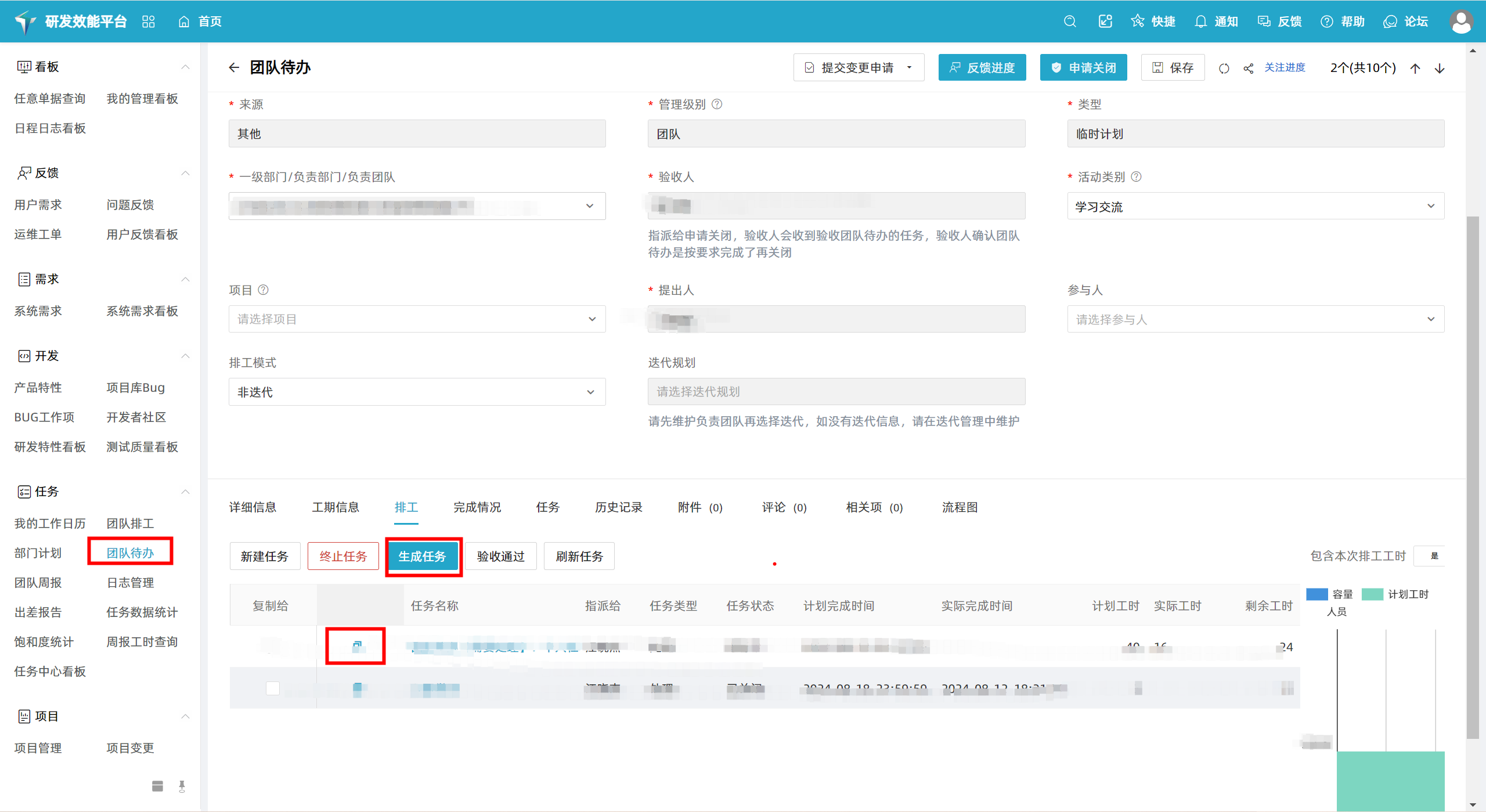The image size is (1486, 812).
Task: Click the refresh circle icon near 保存
Action: click(1224, 68)
